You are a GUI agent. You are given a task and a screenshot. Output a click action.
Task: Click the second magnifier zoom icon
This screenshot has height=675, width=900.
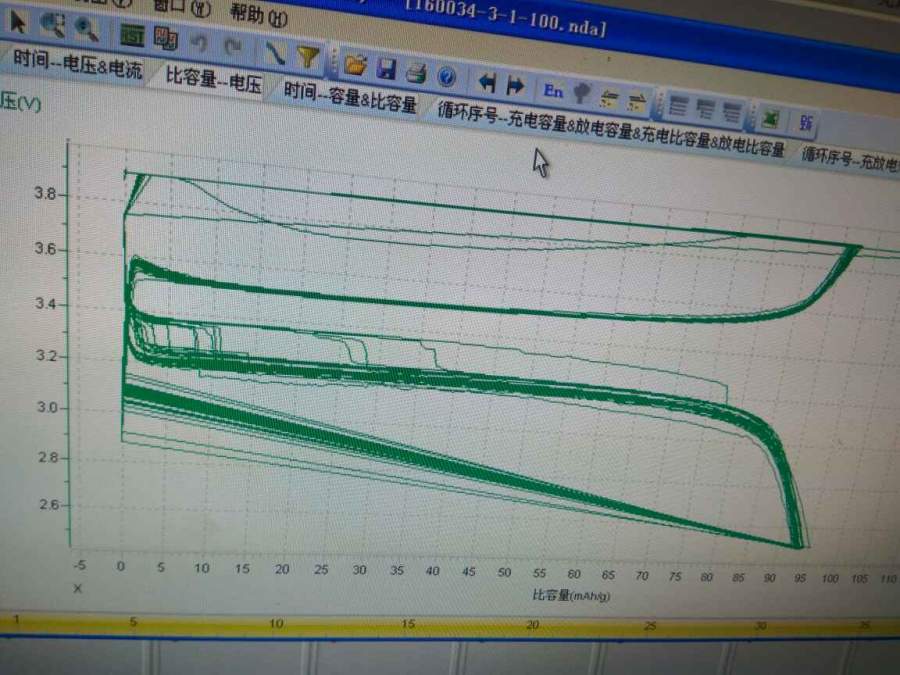[87, 30]
